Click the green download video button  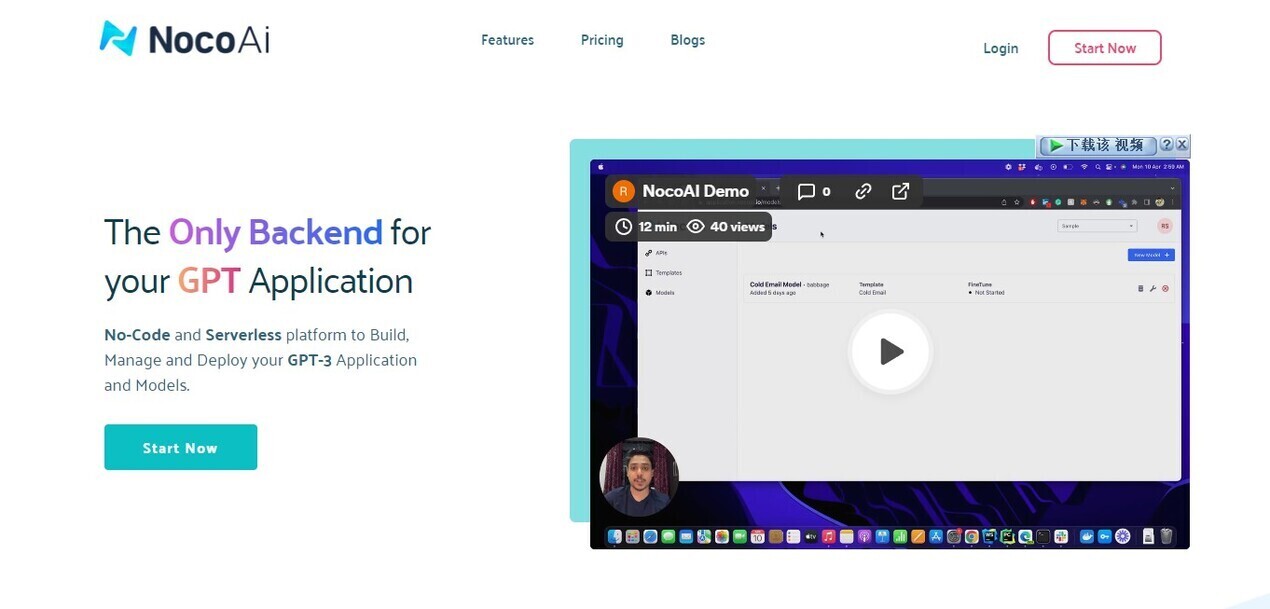pyautogui.click(x=1097, y=145)
